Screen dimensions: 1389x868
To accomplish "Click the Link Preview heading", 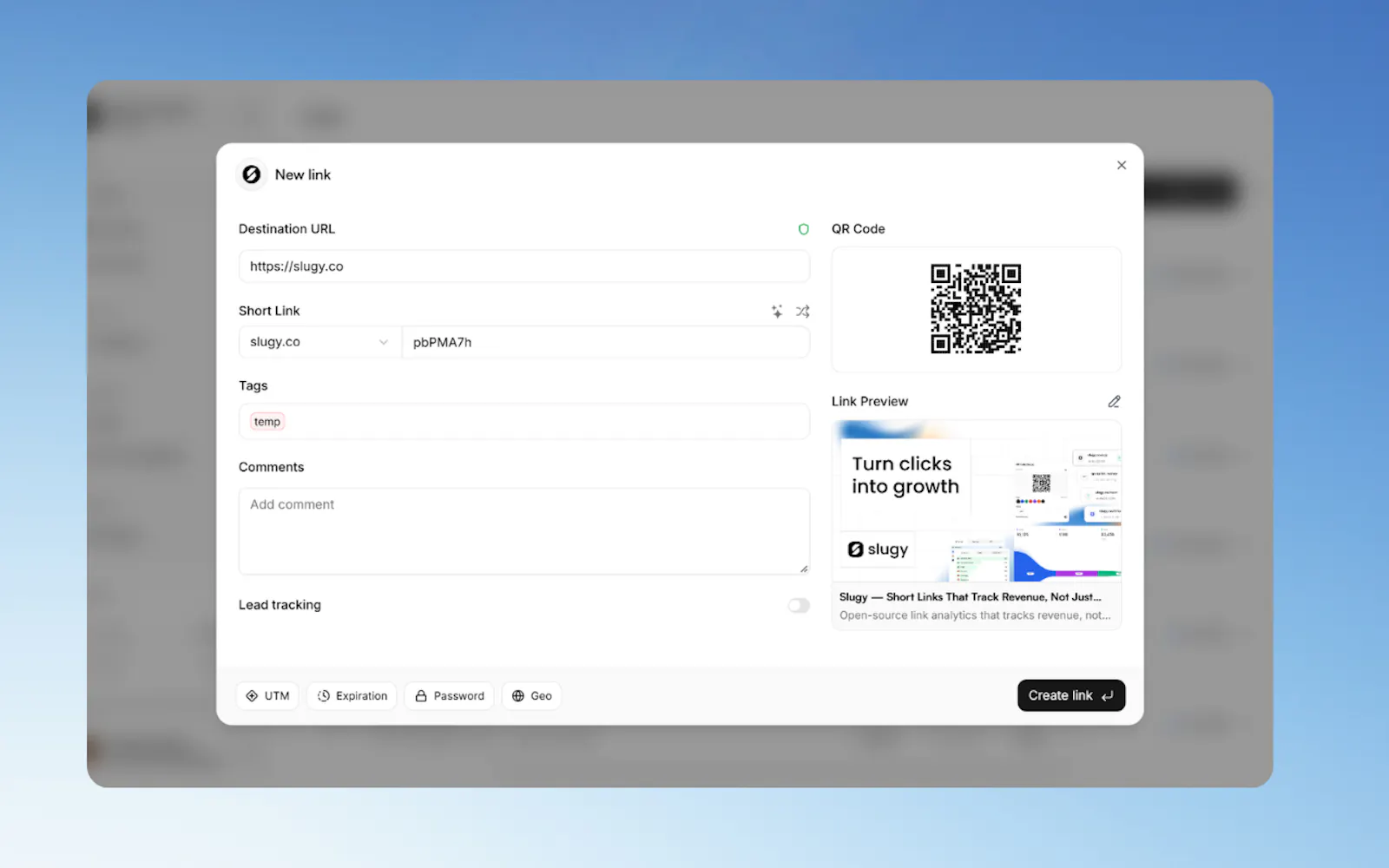I will click(870, 401).
